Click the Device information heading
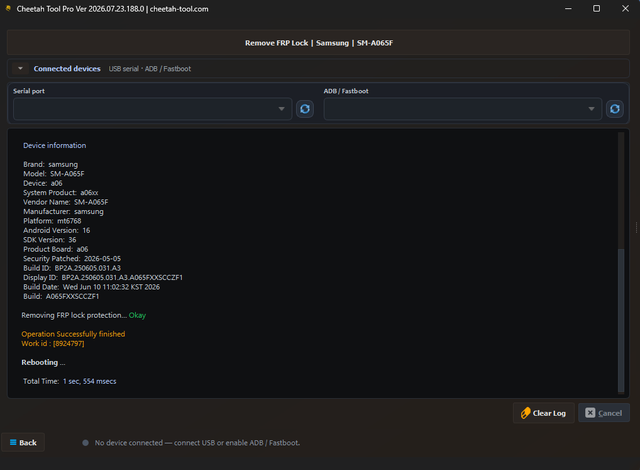 coord(55,145)
